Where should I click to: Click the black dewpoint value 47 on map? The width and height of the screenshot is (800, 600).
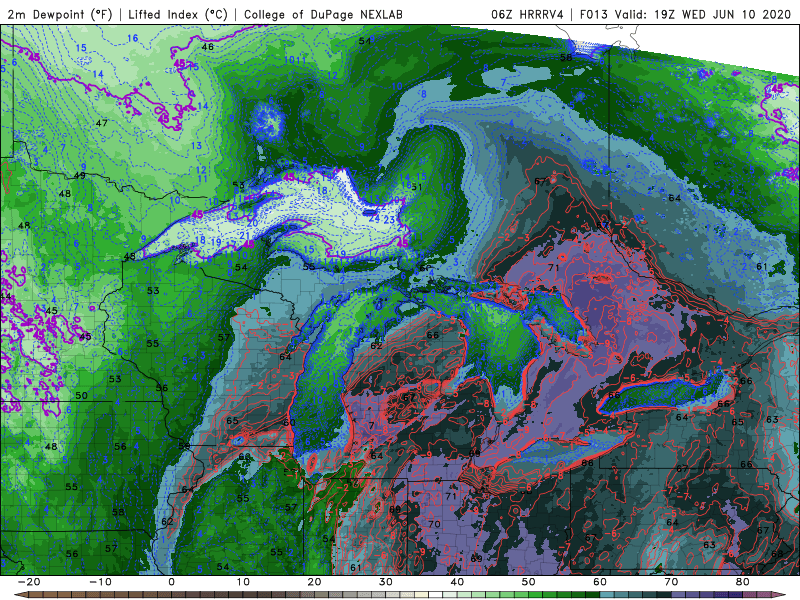[102, 123]
